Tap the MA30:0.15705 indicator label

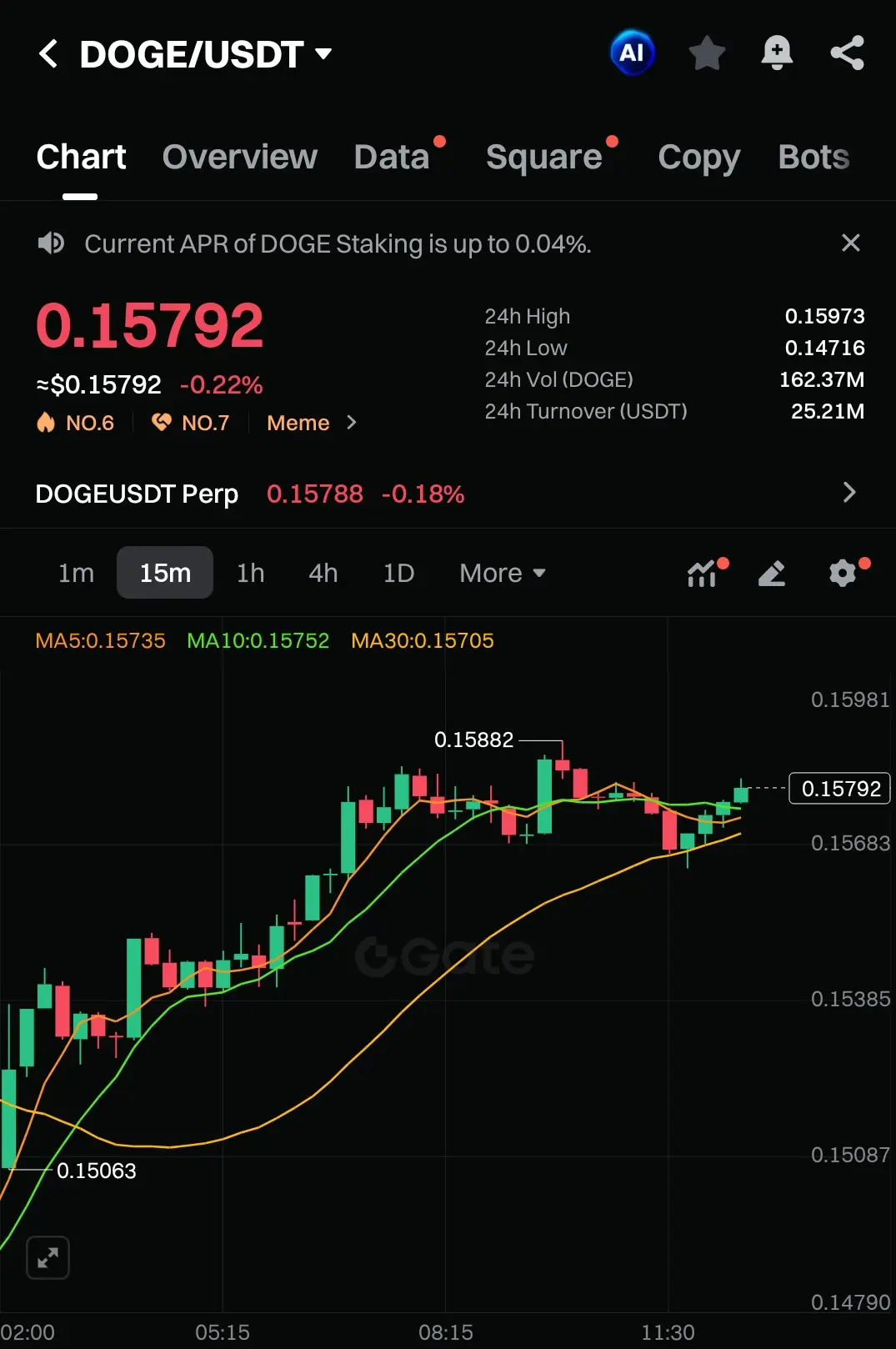(x=422, y=640)
